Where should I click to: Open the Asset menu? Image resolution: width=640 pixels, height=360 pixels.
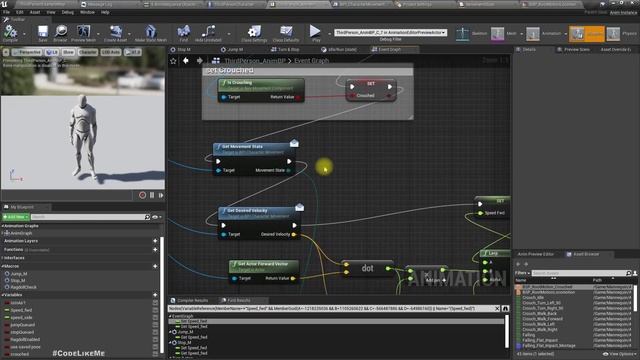35,12
